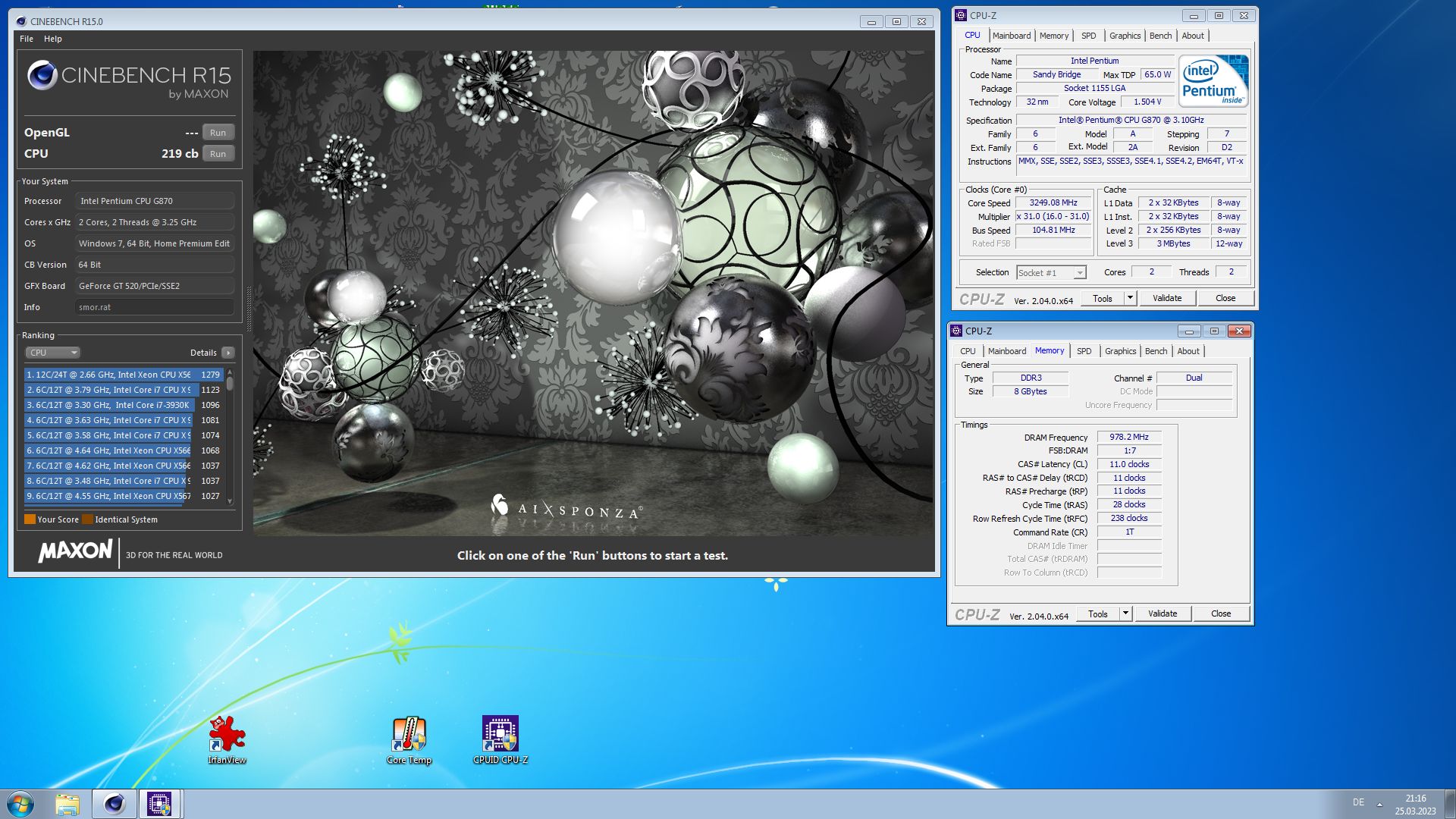Click Identical System legend swatch
Screen dimensions: 1456x819
point(87,519)
